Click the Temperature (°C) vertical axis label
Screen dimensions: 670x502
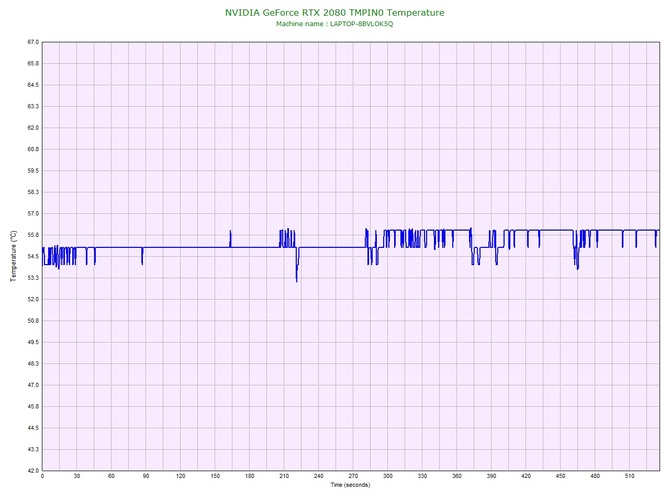click(13, 256)
